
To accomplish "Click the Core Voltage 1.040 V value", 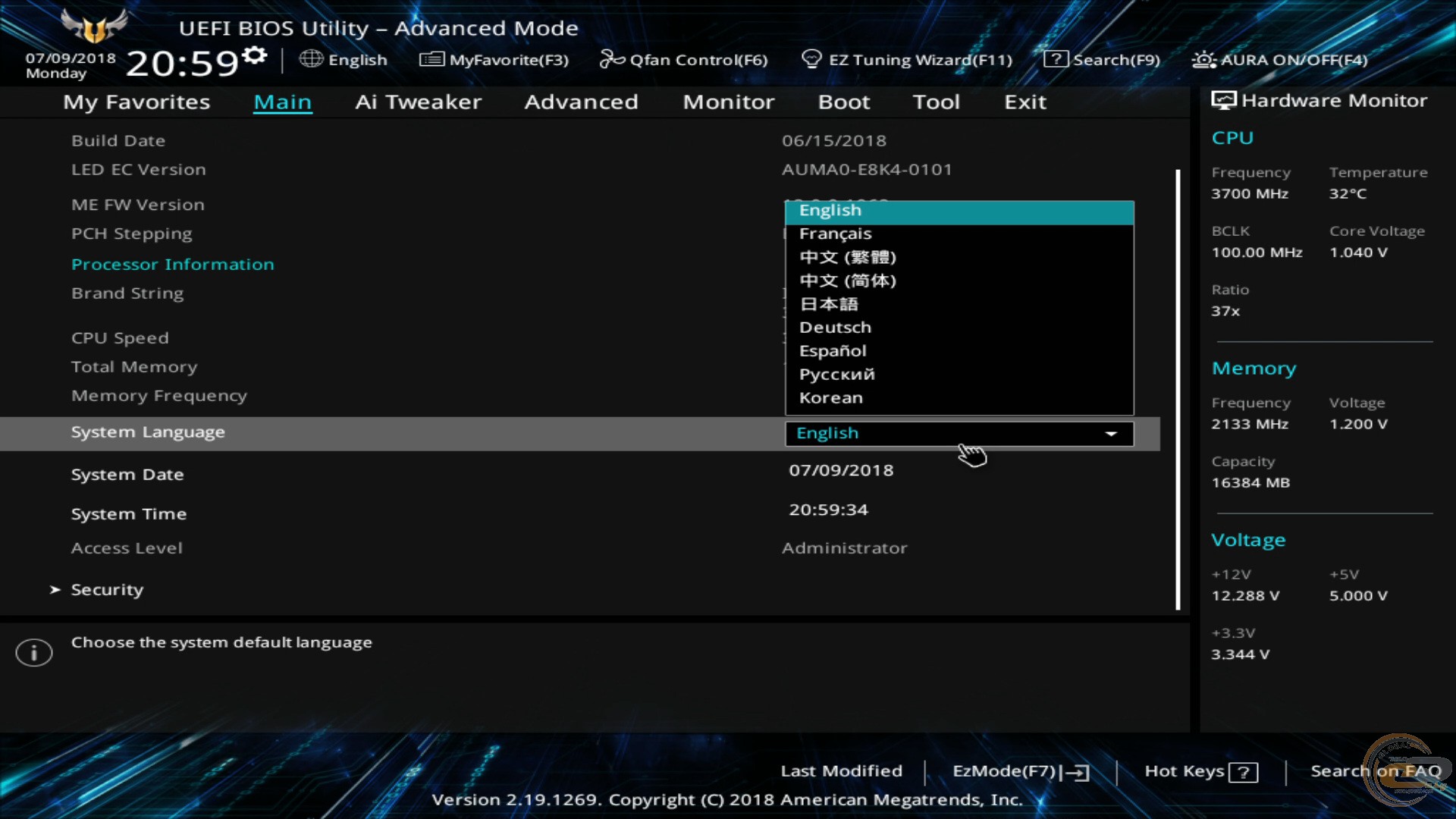I will coord(1358,253).
